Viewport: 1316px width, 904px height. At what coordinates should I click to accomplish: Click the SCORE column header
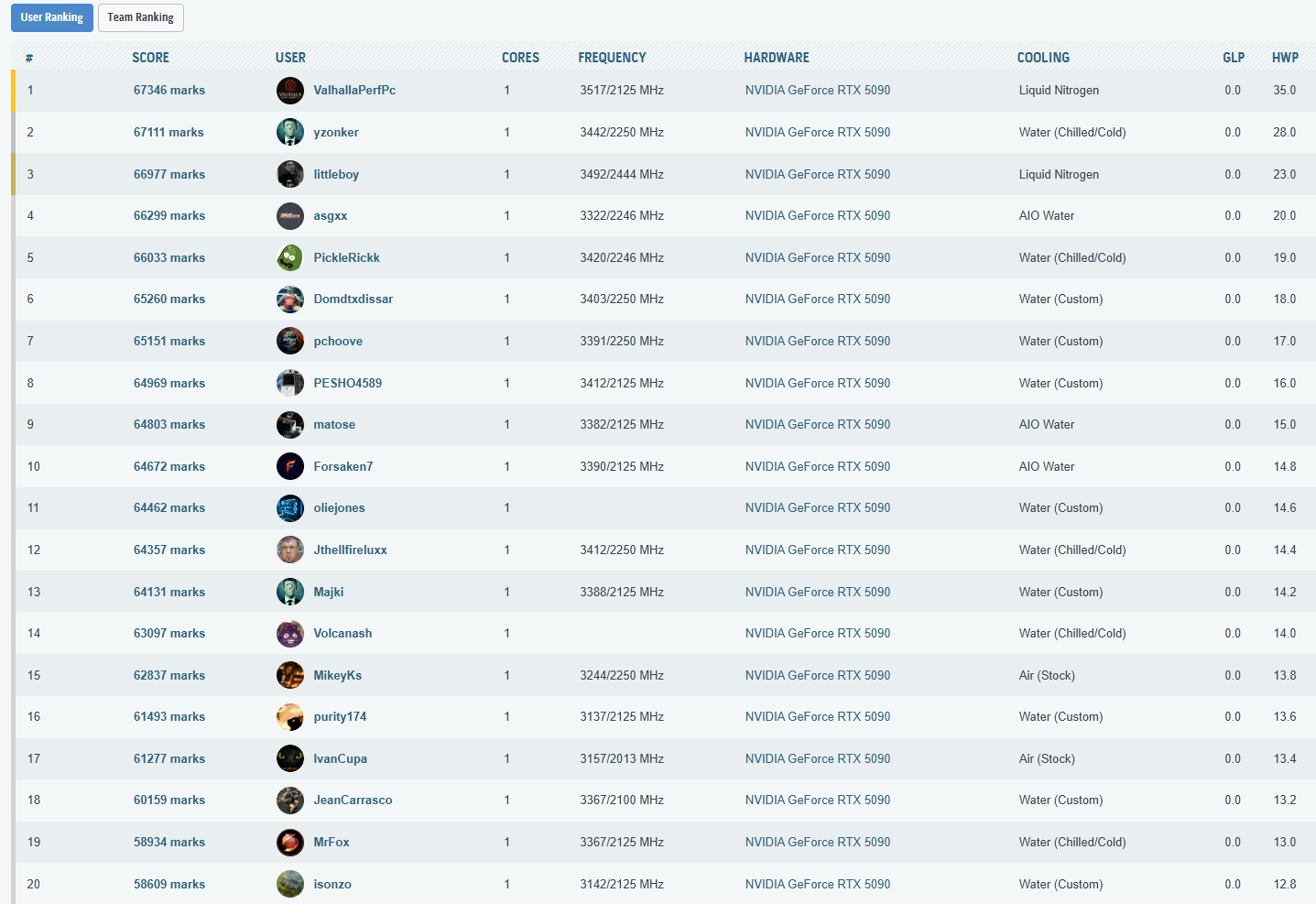[150, 58]
